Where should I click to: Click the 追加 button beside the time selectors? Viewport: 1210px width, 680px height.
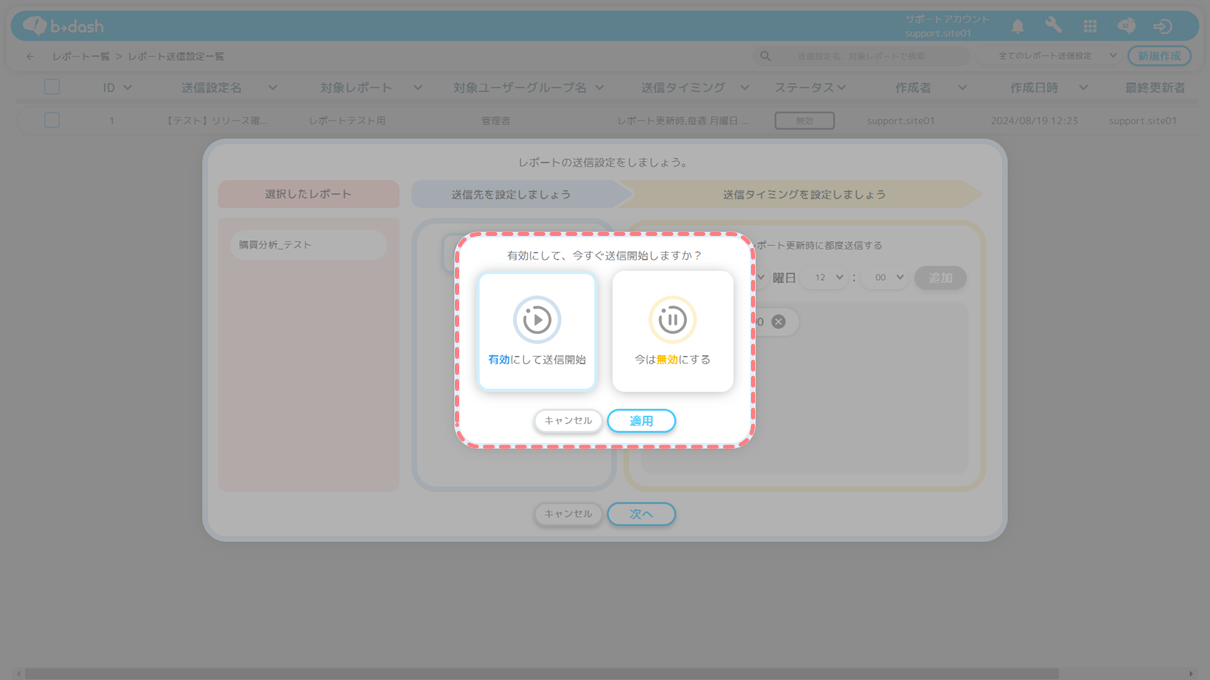click(x=940, y=278)
